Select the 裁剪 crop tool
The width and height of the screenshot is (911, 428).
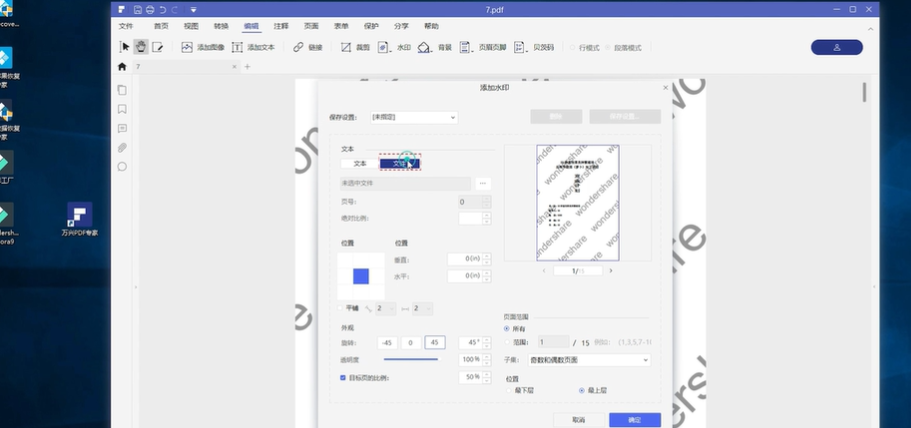355,48
